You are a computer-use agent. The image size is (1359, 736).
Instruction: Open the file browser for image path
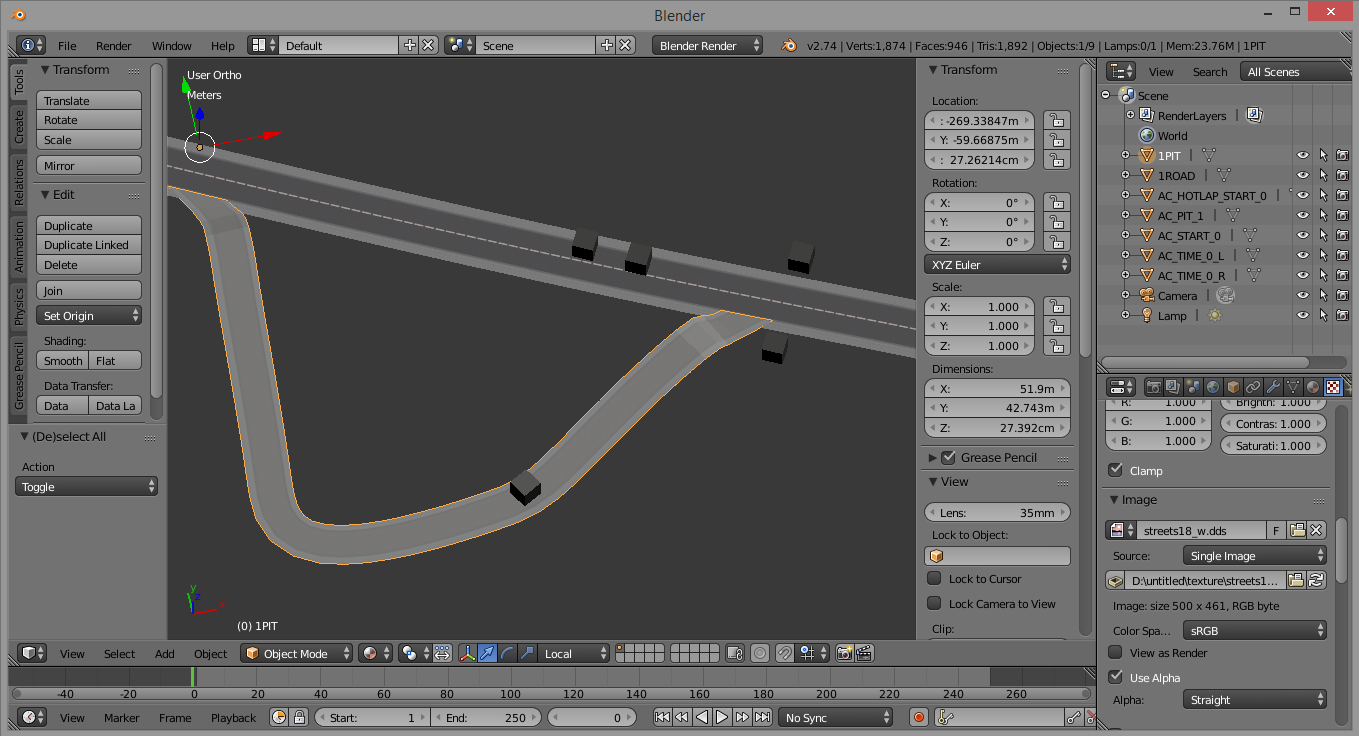click(1296, 580)
